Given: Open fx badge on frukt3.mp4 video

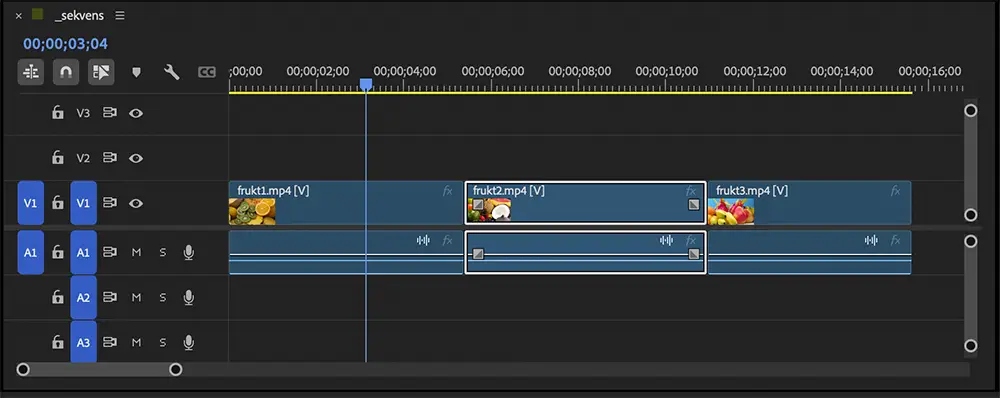Looking at the screenshot, I should (x=895, y=190).
